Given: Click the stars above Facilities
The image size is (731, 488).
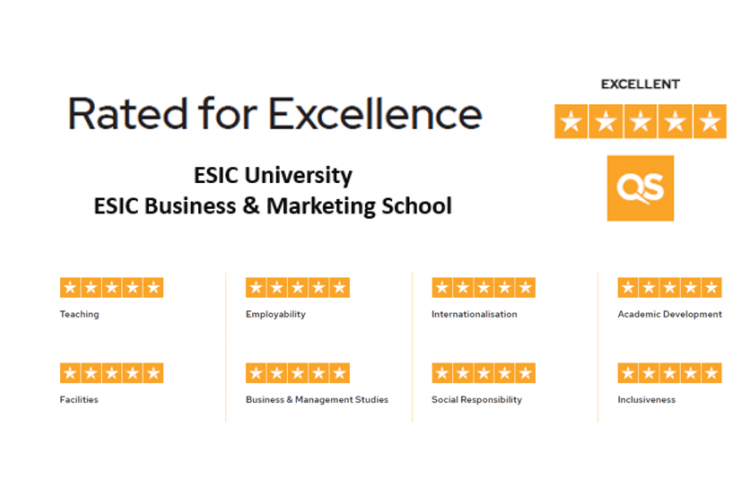Looking at the screenshot, I should (111, 373).
